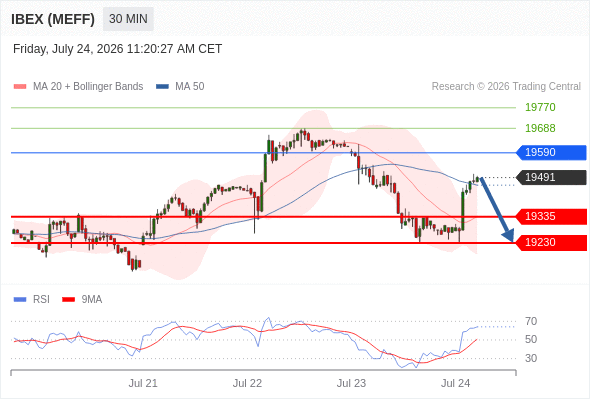Click the RSI 50 level label
This screenshot has height=400, width=590.
tap(531, 339)
